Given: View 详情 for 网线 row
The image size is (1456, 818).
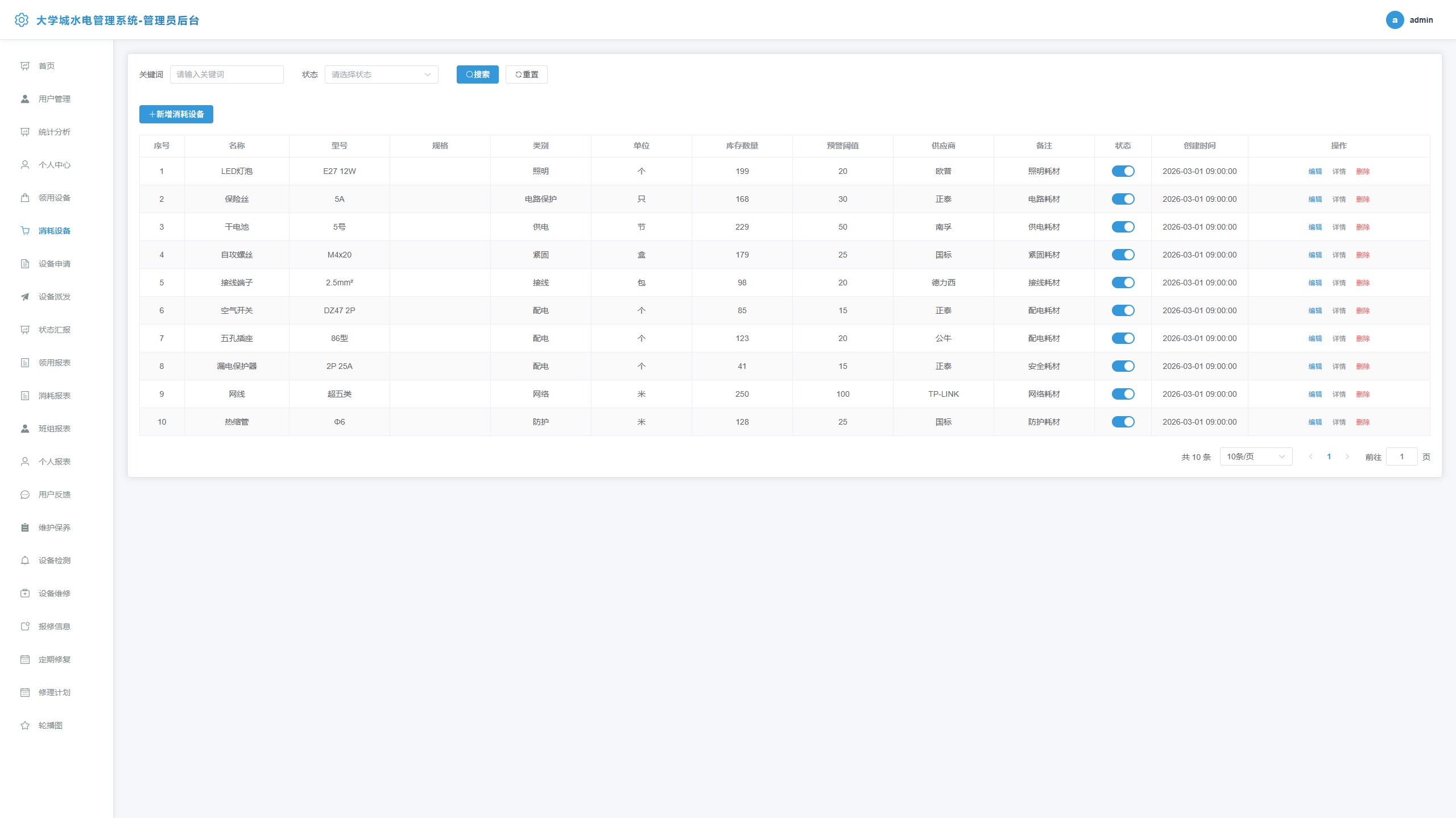Looking at the screenshot, I should [x=1339, y=394].
